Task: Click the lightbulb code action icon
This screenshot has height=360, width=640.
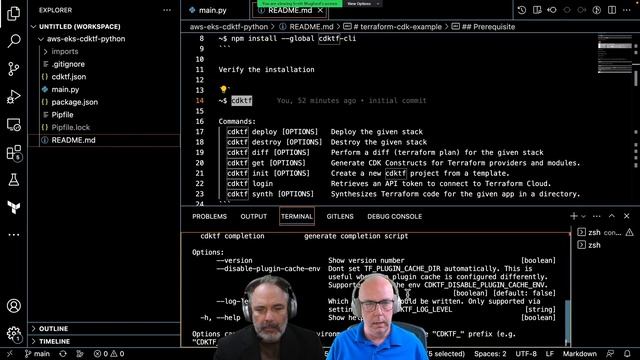Action: click(223, 89)
